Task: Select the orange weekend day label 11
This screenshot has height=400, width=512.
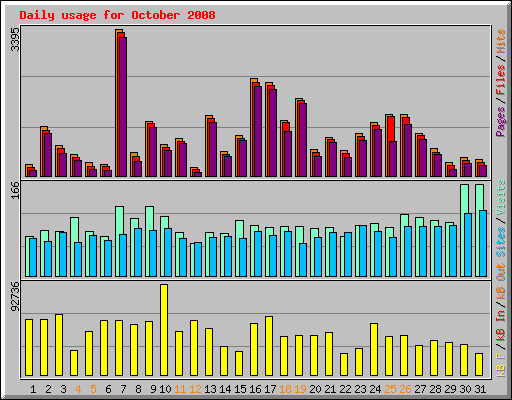Action: [x=180, y=389]
